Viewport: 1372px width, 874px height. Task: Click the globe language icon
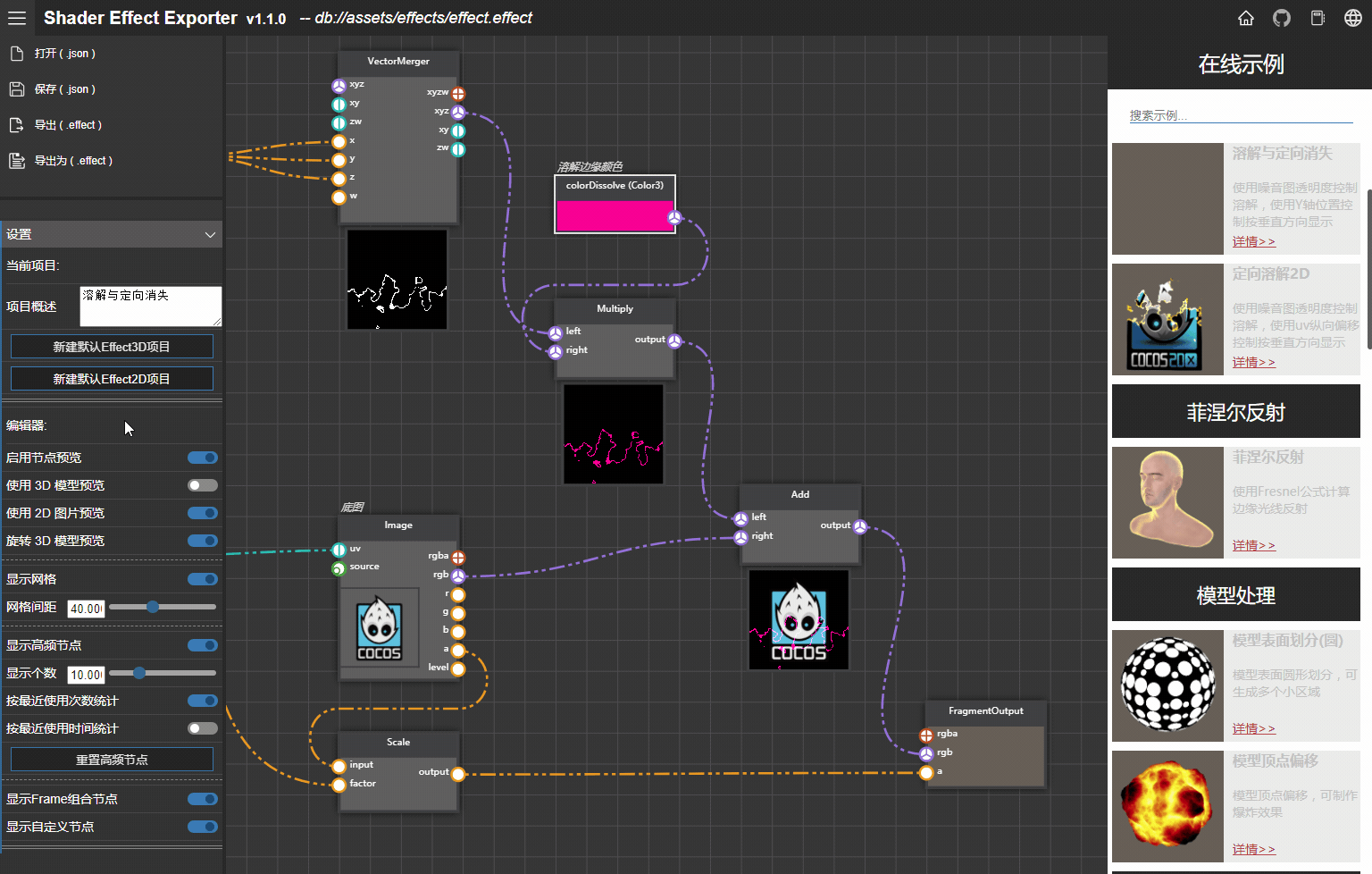coord(1353,18)
